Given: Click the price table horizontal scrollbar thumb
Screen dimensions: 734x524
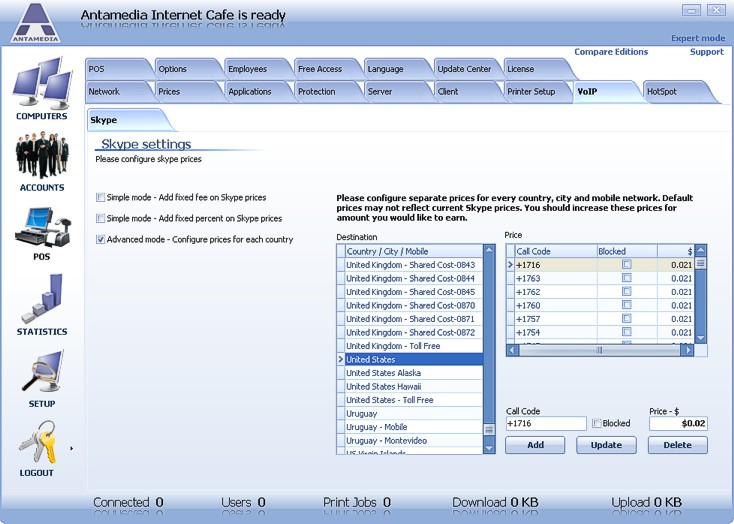Looking at the screenshot, I should pos(599,350).
